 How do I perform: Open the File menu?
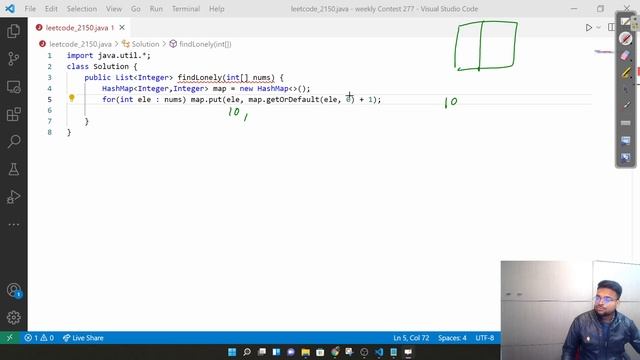click(x=30, y=9)
